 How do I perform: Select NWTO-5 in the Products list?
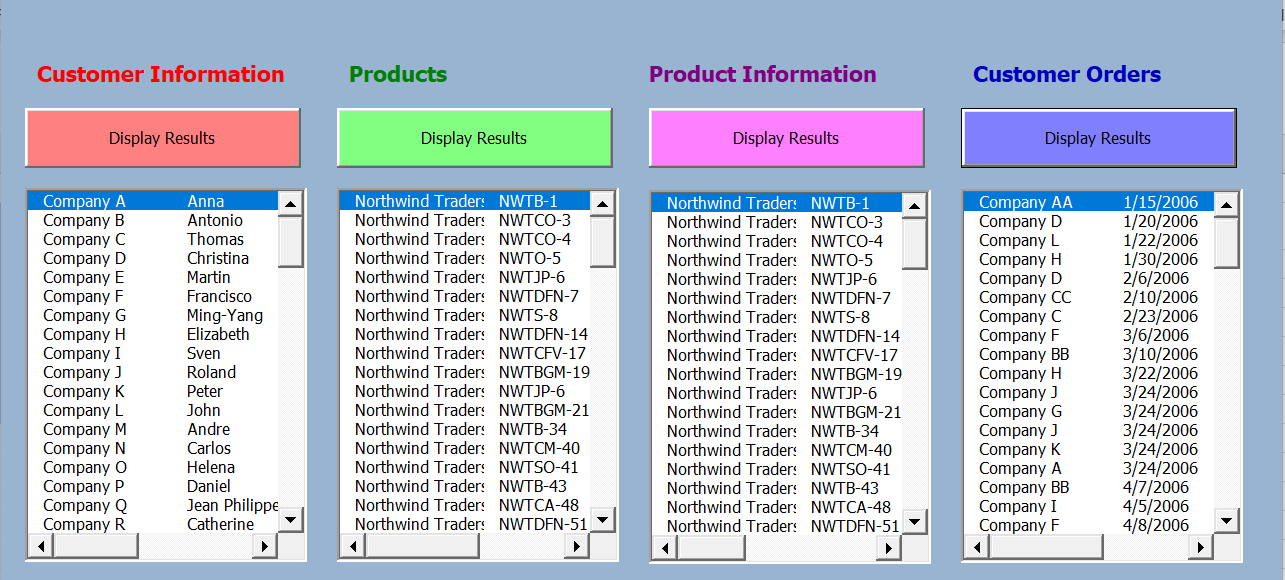[x=466, y=258]
